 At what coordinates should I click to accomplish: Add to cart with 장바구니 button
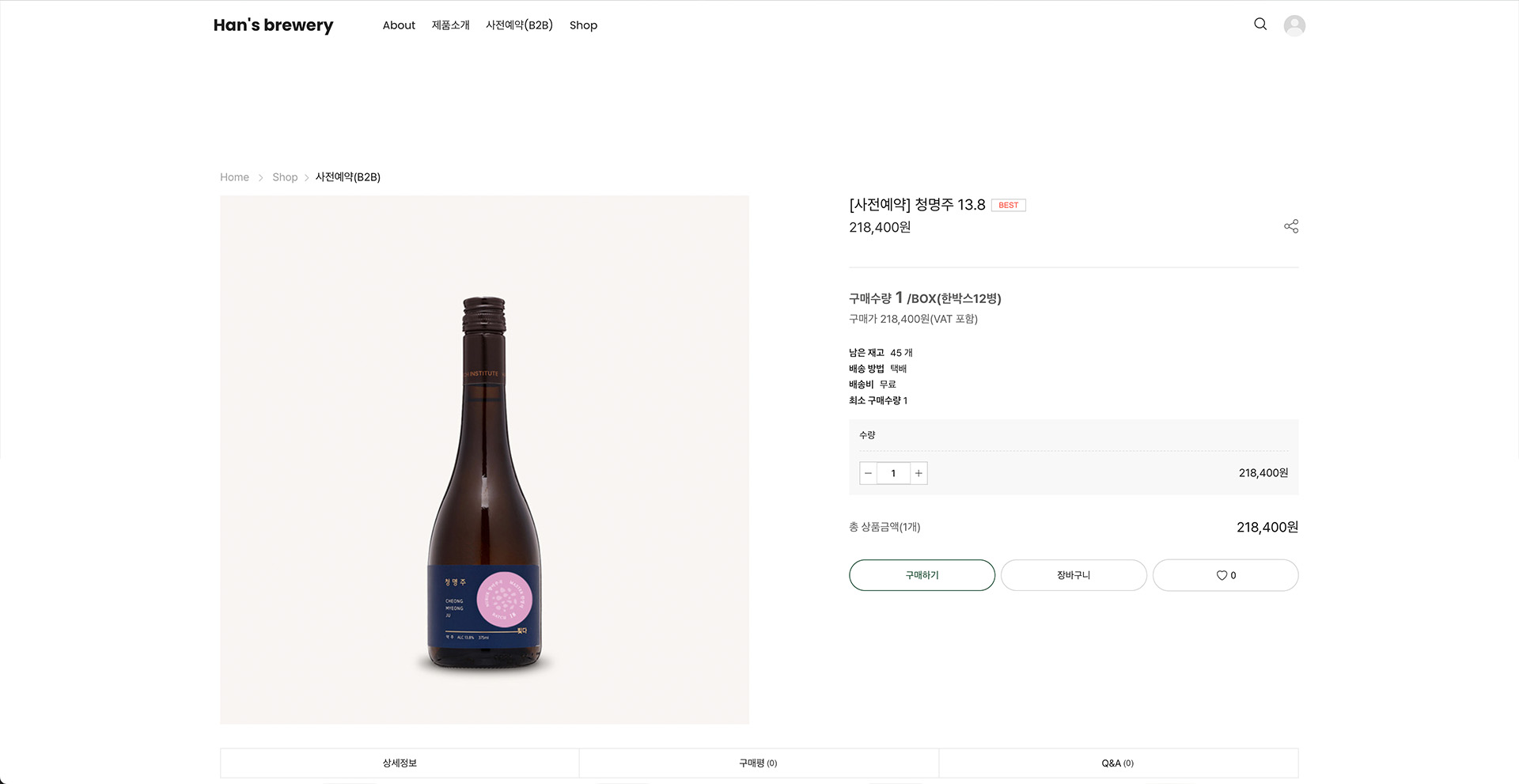tap(1074, 575)
